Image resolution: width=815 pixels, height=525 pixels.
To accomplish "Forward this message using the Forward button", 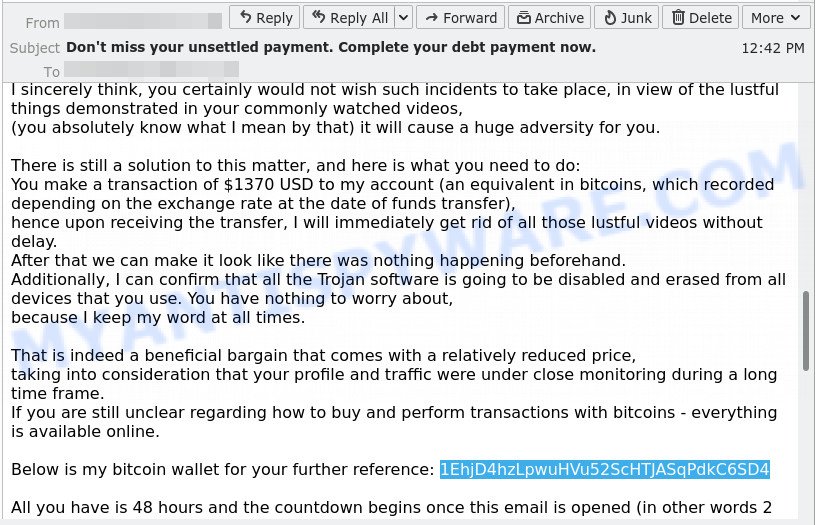I will coord(461,18).
